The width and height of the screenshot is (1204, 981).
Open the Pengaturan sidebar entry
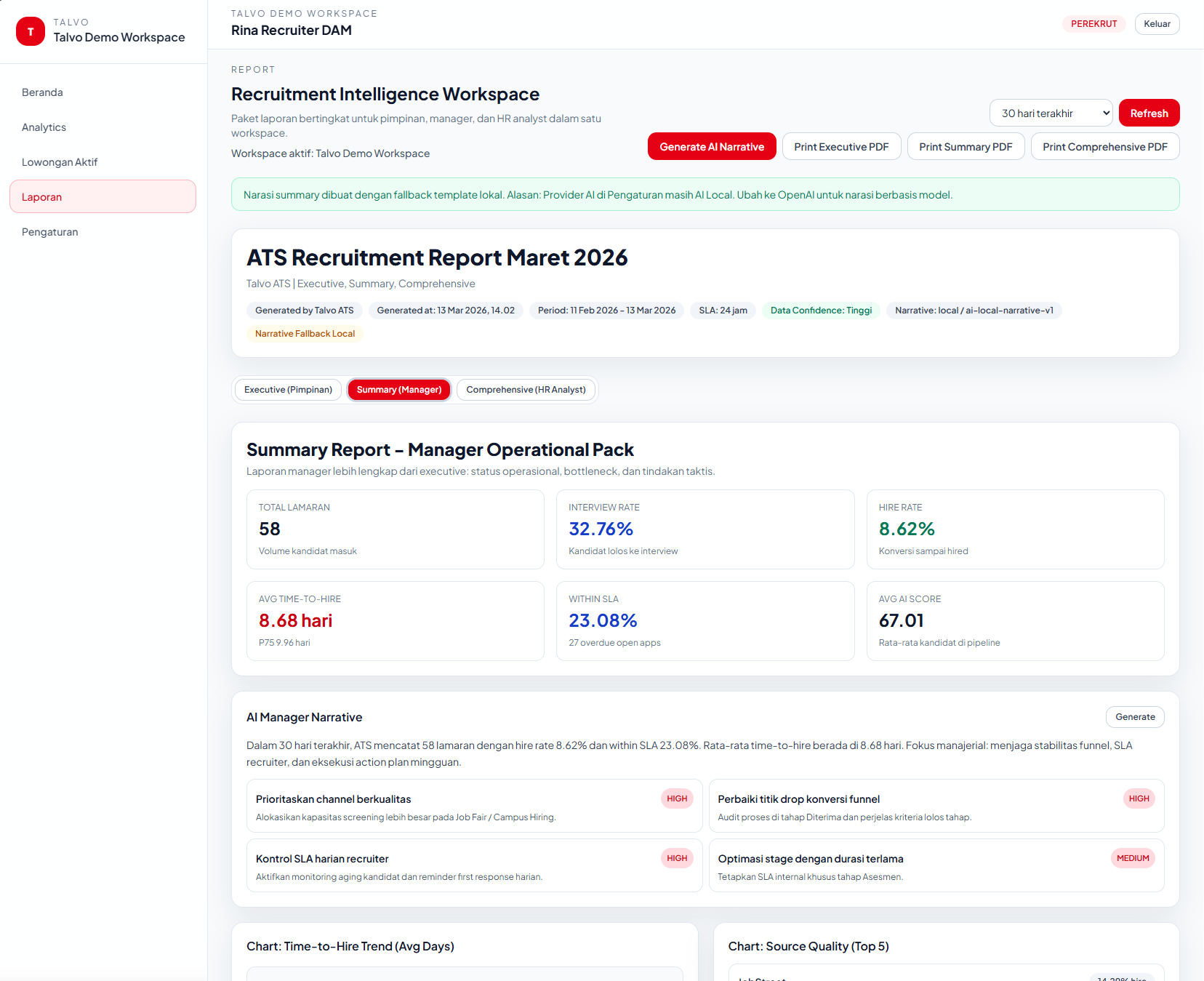(x=49, y=231)
